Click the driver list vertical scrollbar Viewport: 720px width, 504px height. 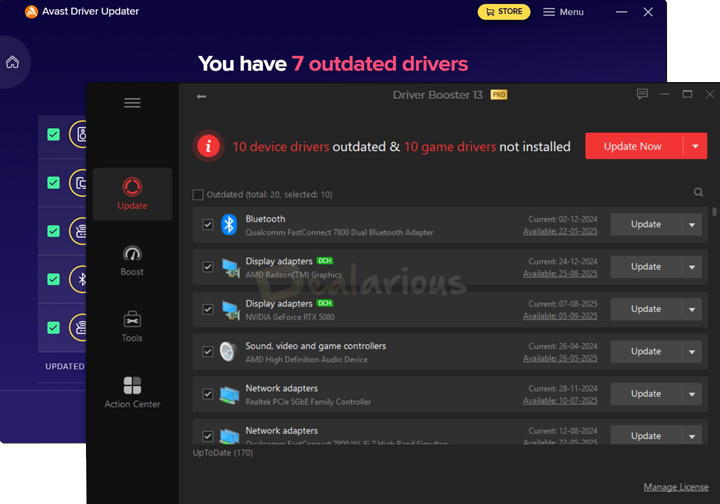pos(714,212)
